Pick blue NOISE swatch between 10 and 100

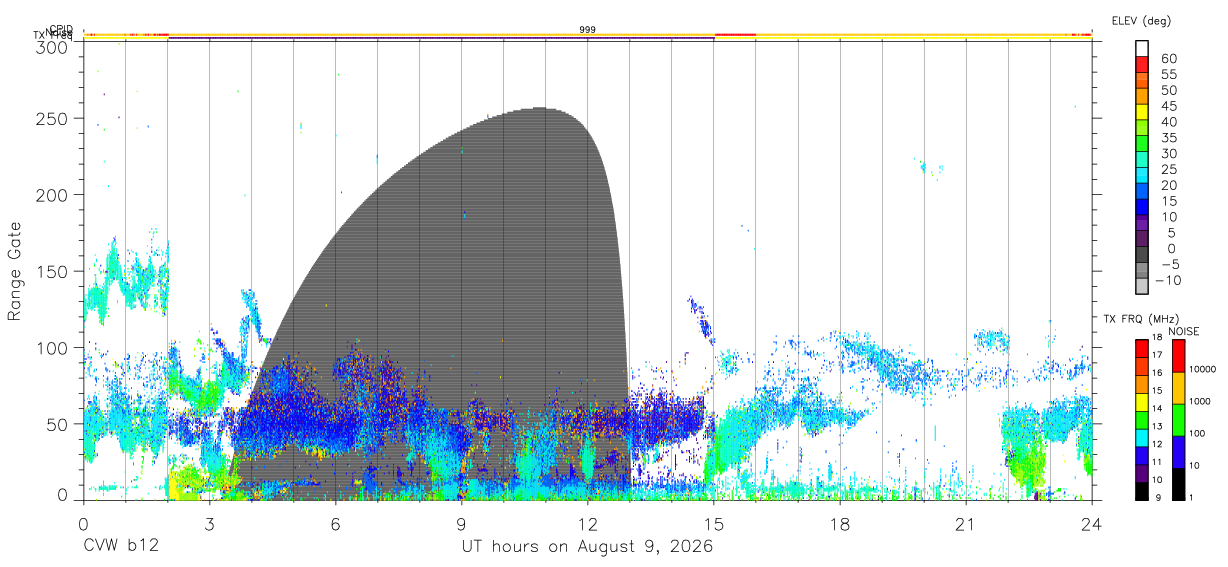1178,452
